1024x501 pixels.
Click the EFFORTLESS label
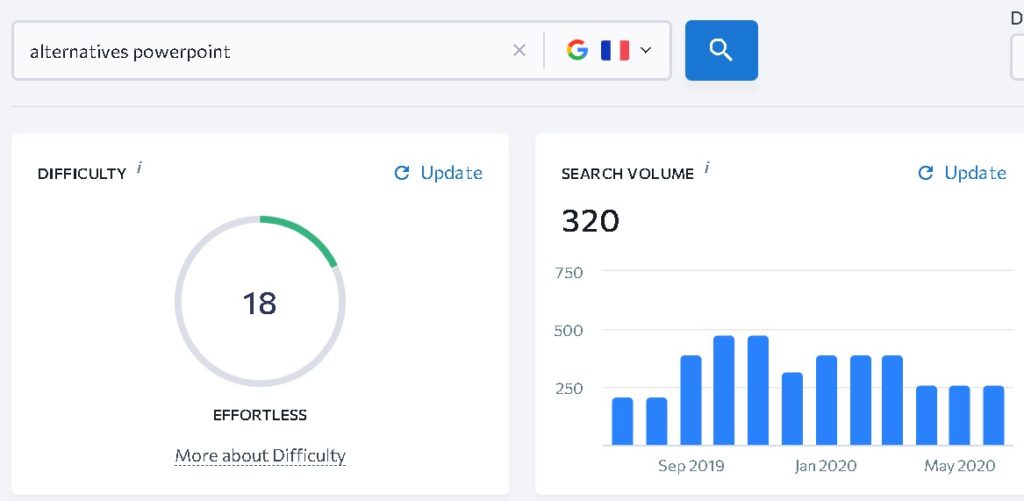[x=260, y=415]
